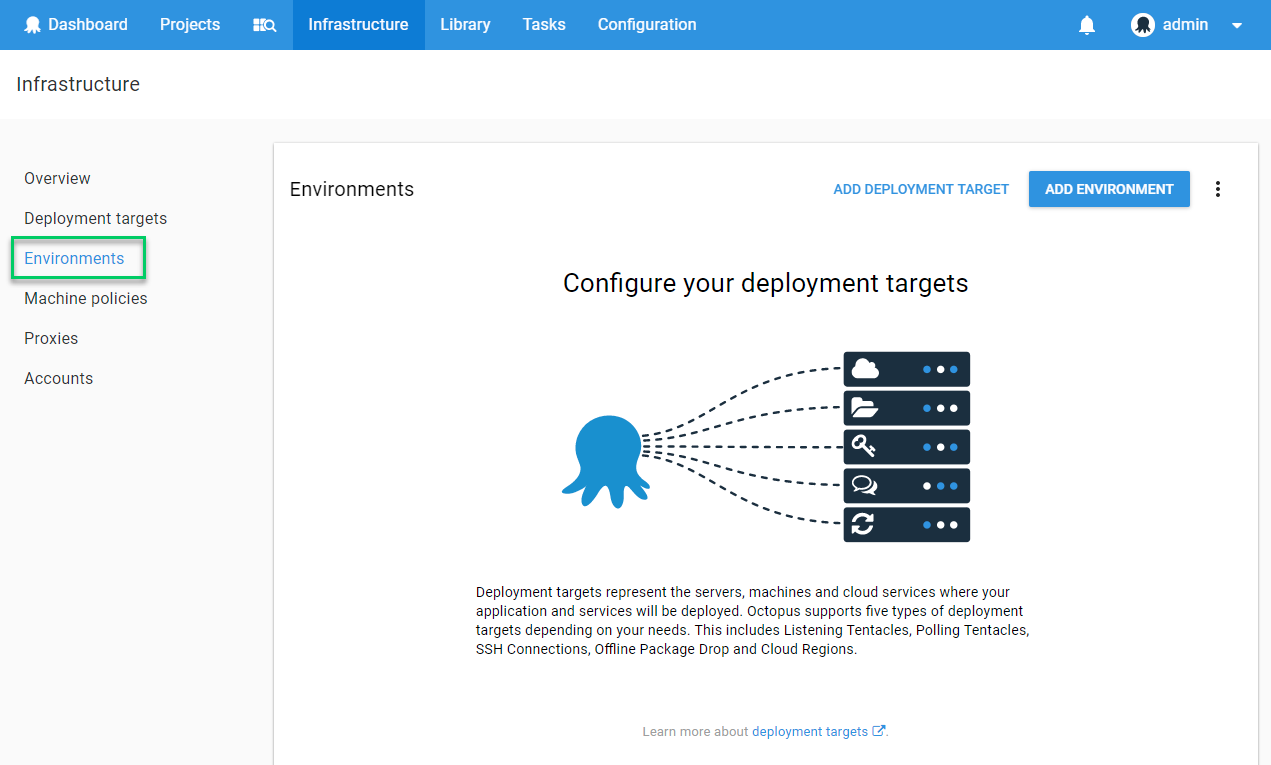Viewport: 1271px width, 765px height.
Task: Open the three-dot overflow menu
Action: (x=1217, y=189)
